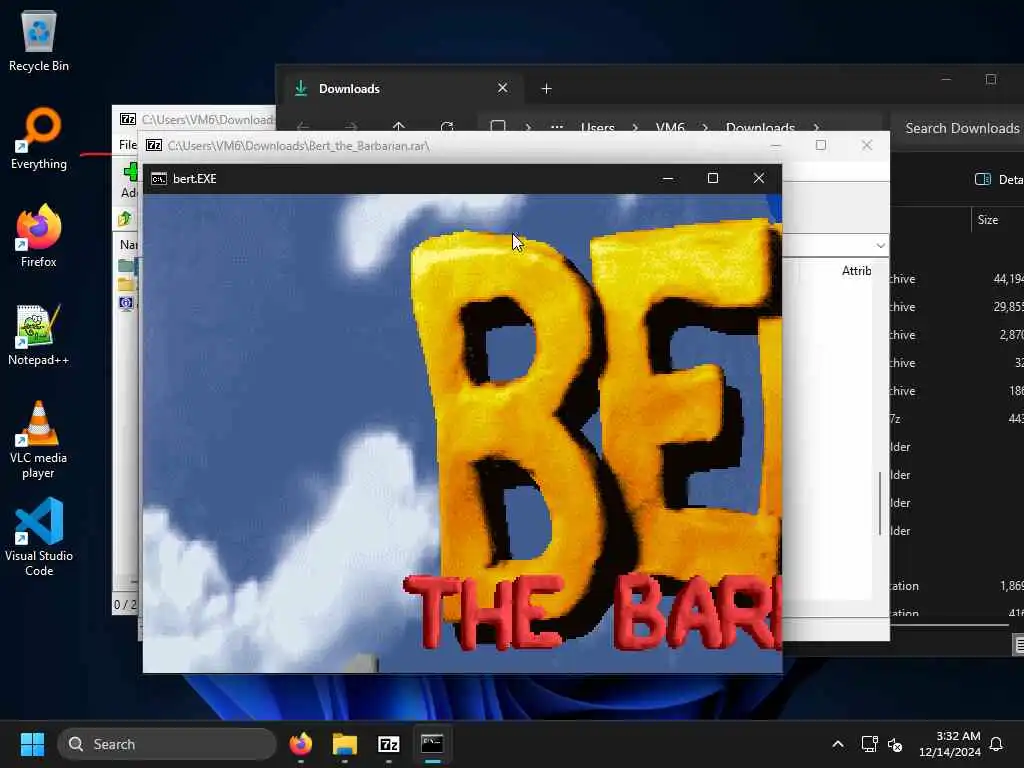Refresh the File Explorer Downloads view
1024x768 pixels.
point(447,127)
